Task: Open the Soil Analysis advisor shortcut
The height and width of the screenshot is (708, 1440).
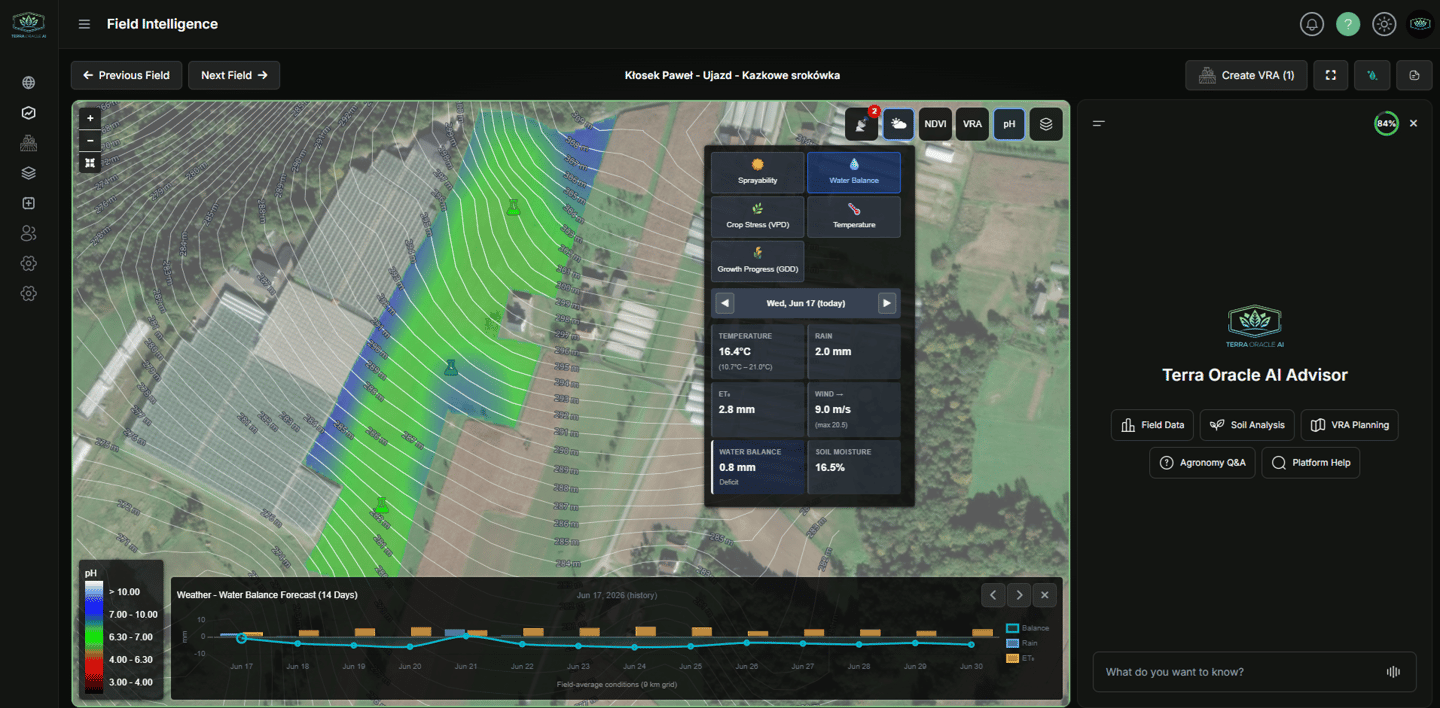Action: [x=1247, y=425]
